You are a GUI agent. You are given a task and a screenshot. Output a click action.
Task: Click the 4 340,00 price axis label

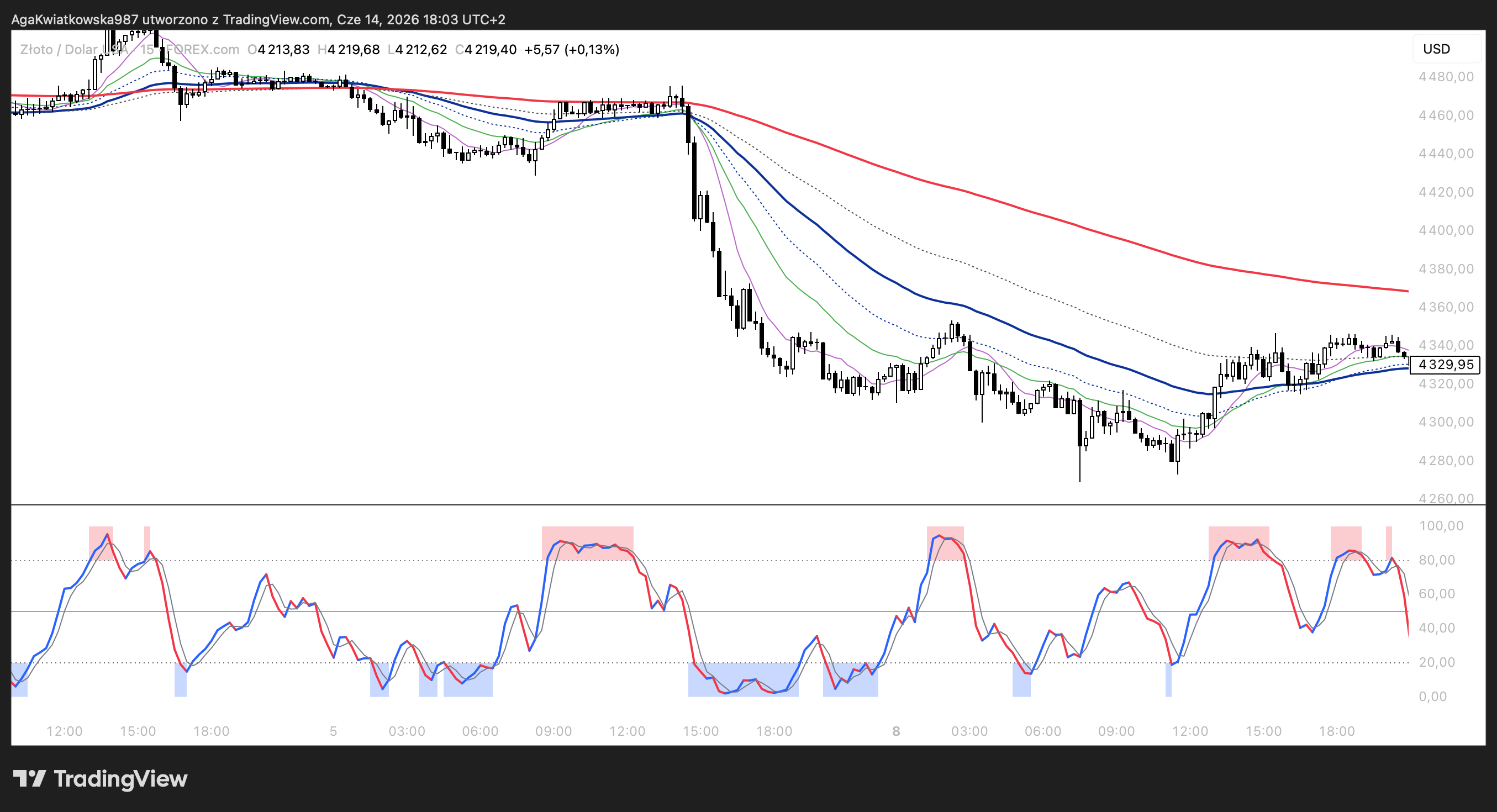pos(1446,345)
